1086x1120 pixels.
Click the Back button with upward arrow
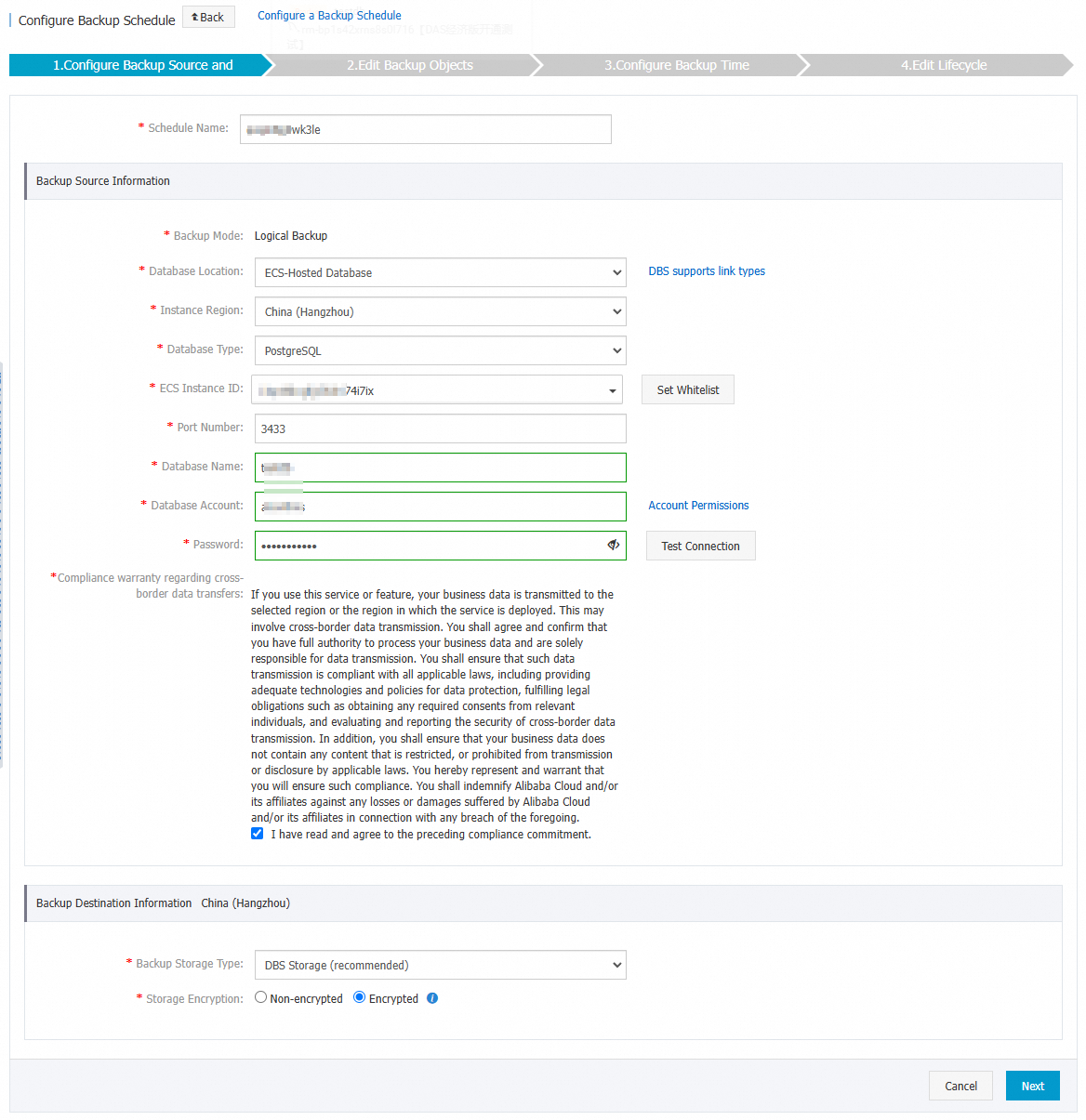pyautogui.click(x=208, y=16)
